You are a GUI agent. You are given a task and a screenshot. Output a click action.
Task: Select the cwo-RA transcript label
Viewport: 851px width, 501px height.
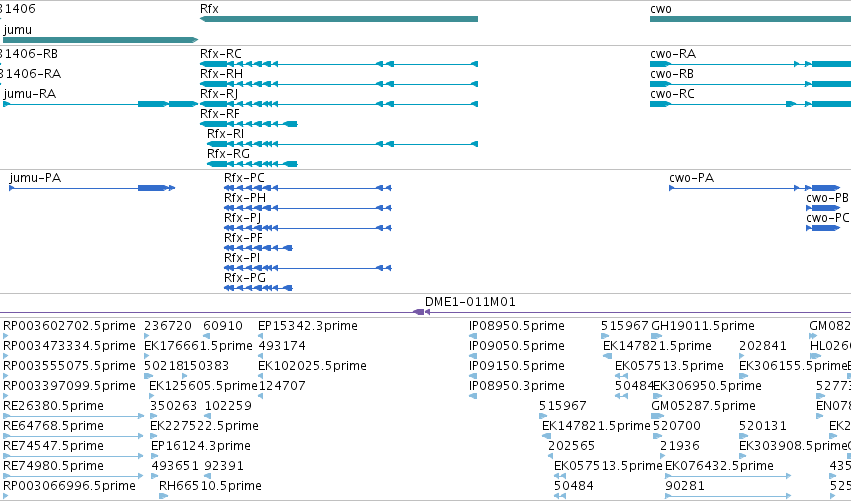(x=673, y=54)
